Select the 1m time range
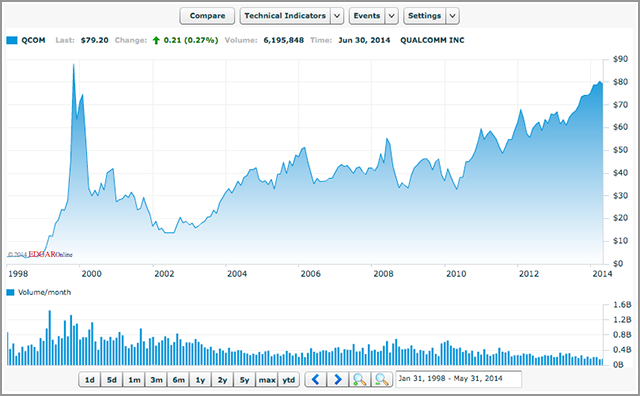The height and width of the screenshot is (396, 640). pyautogui.click(x=134, y=380)
